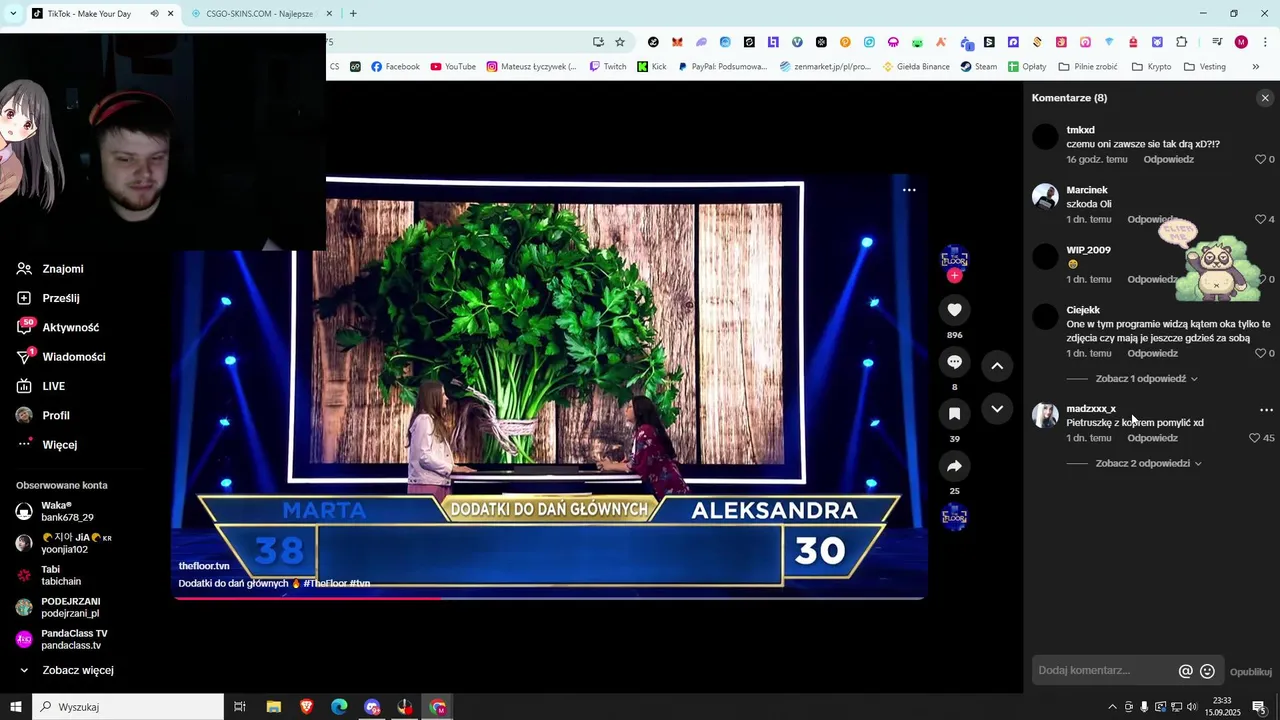Save video with bookmark icon
The width and height of the screenshot is (1280, 720).
(954, 413)
